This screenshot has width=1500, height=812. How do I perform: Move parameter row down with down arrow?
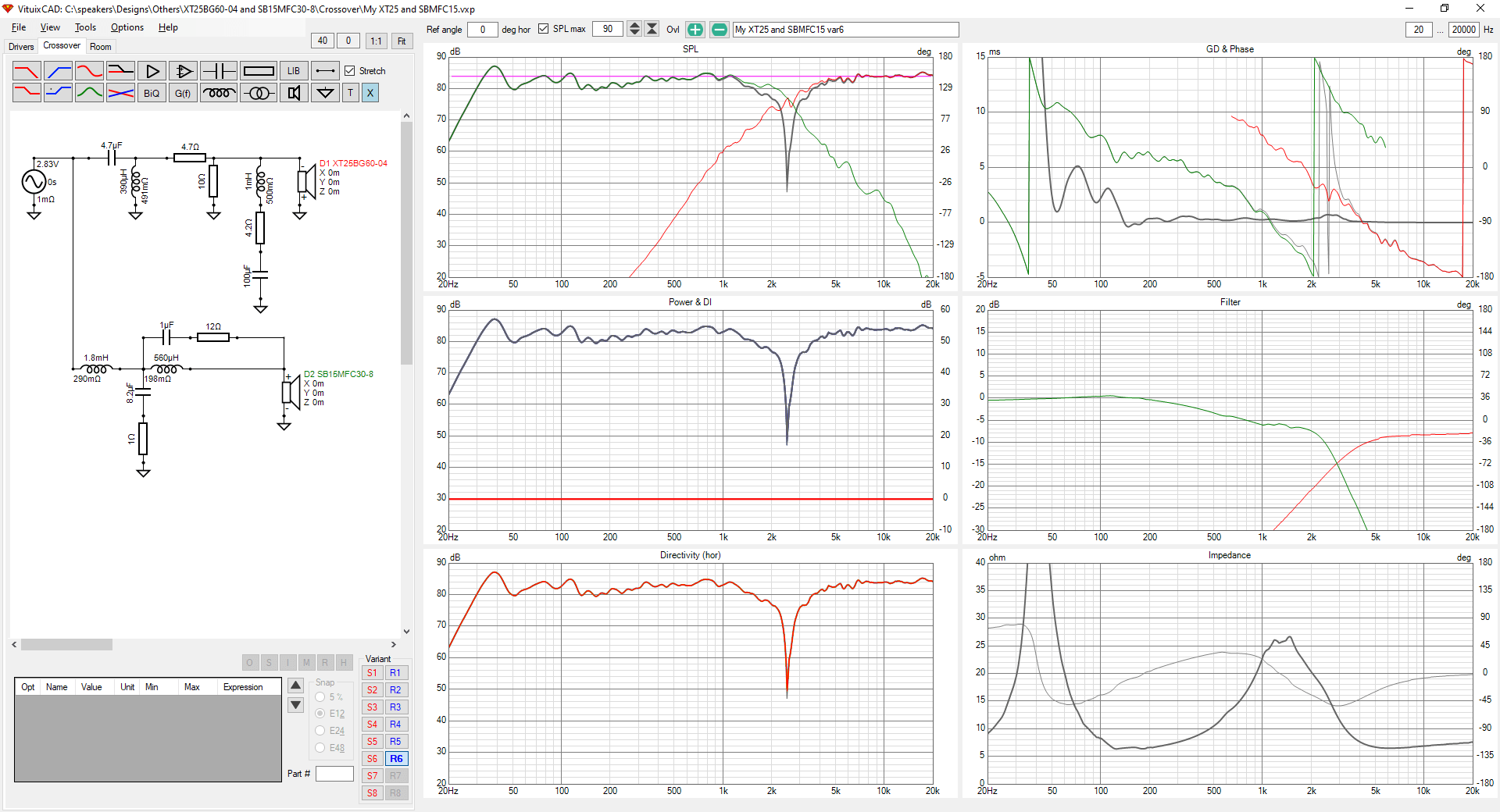pos(296,705)
